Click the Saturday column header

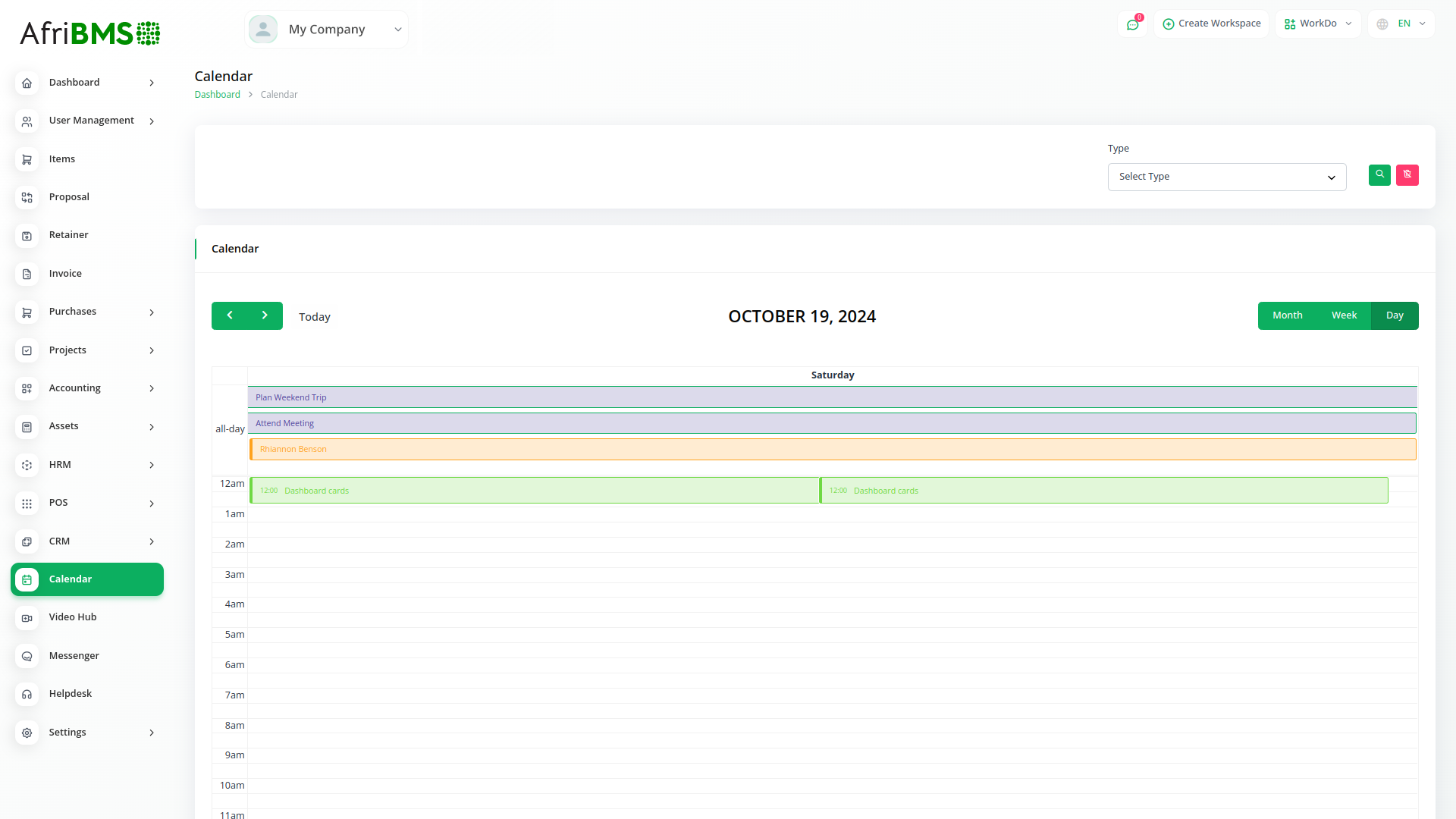833,375
